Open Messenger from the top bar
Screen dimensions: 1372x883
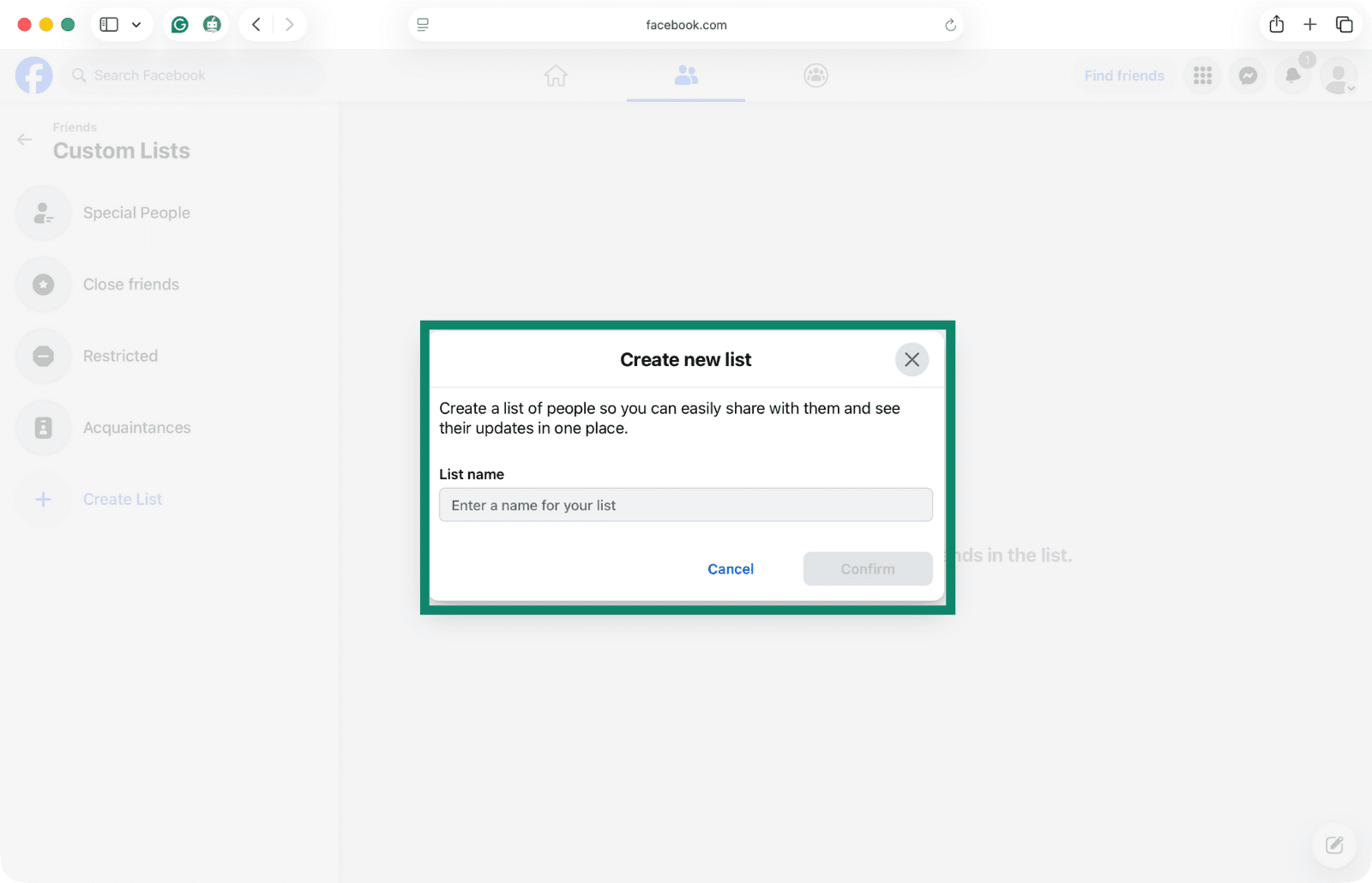1247,75
